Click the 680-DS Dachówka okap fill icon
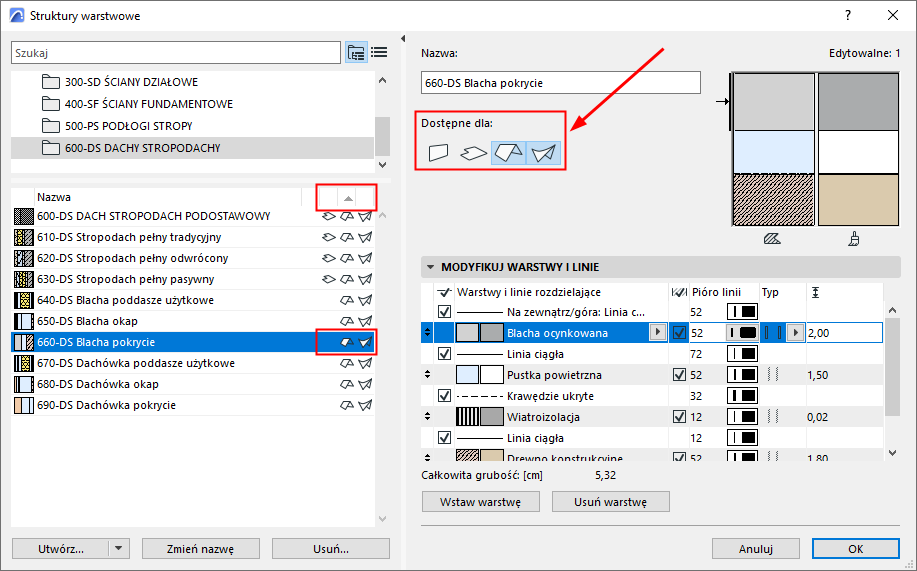917x571 pixels. 24,384
